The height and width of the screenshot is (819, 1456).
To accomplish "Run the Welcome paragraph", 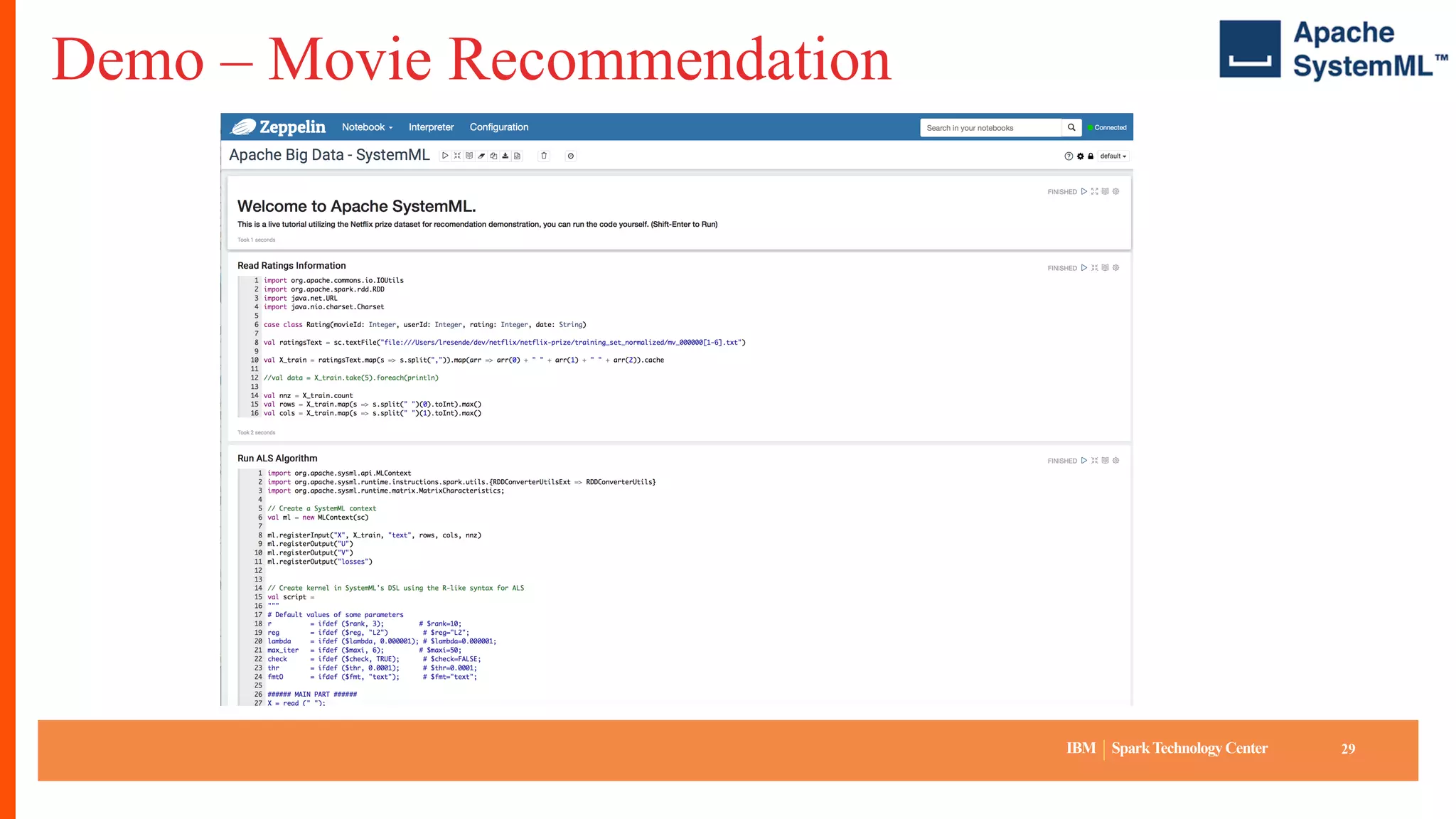I will pos(1084,191).
